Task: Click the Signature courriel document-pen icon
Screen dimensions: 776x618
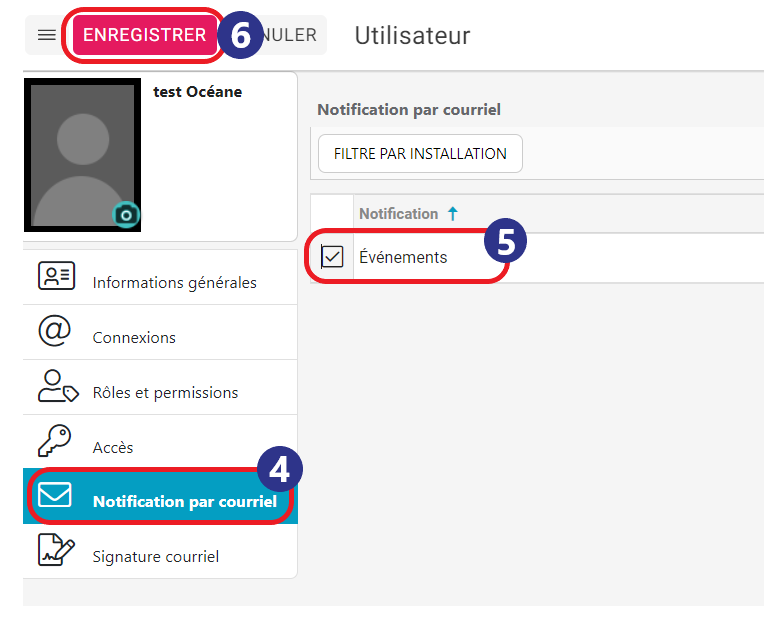Action: pyautogui.click(x=56, y=550)
